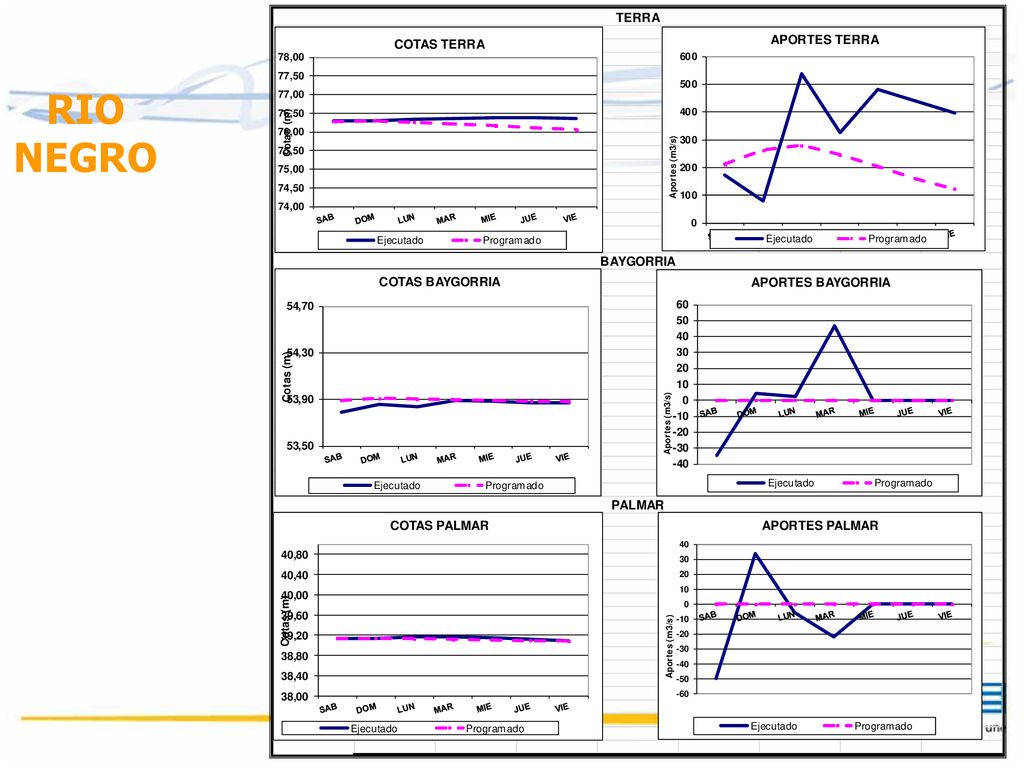Click the Cotas (m) axis title in Cotas Baygorria
This screenshot has height=768, width=1024.
coord(287,376)
